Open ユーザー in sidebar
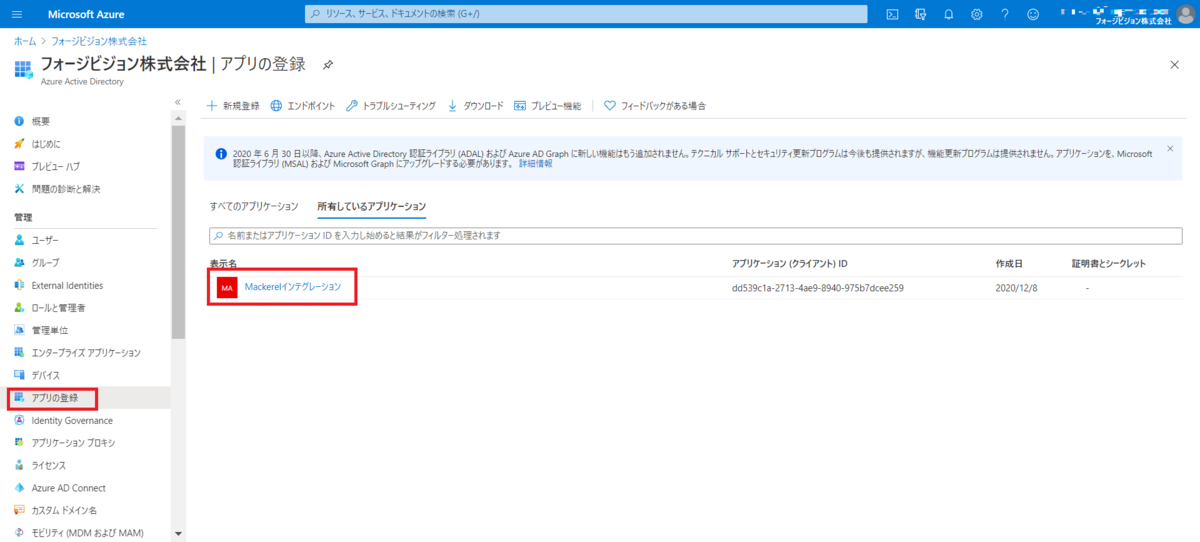 click(45, 240)
